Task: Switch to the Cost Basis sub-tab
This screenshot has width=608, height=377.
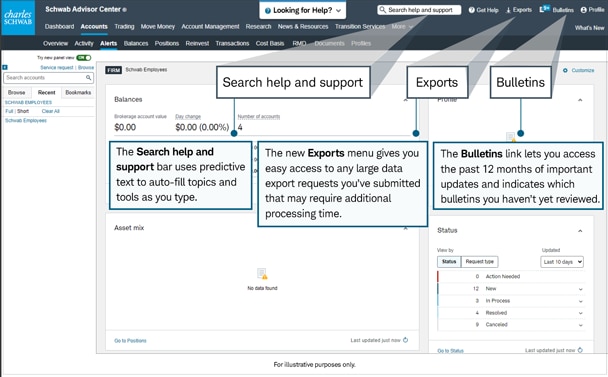Action: click(269, 43)
